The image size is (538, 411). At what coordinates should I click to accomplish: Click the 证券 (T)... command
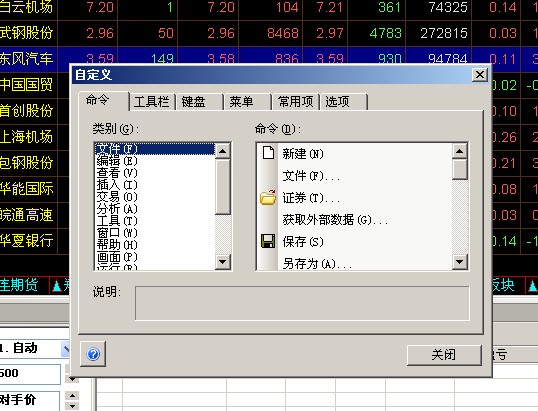pyautogui.click(x=354, y=198)
